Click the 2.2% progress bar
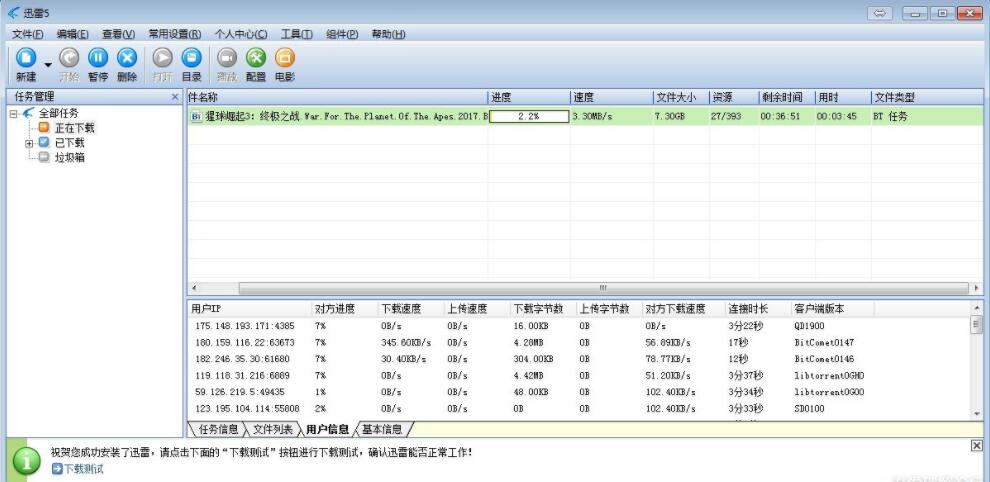The image size is (990, 482). coord(529,116)
